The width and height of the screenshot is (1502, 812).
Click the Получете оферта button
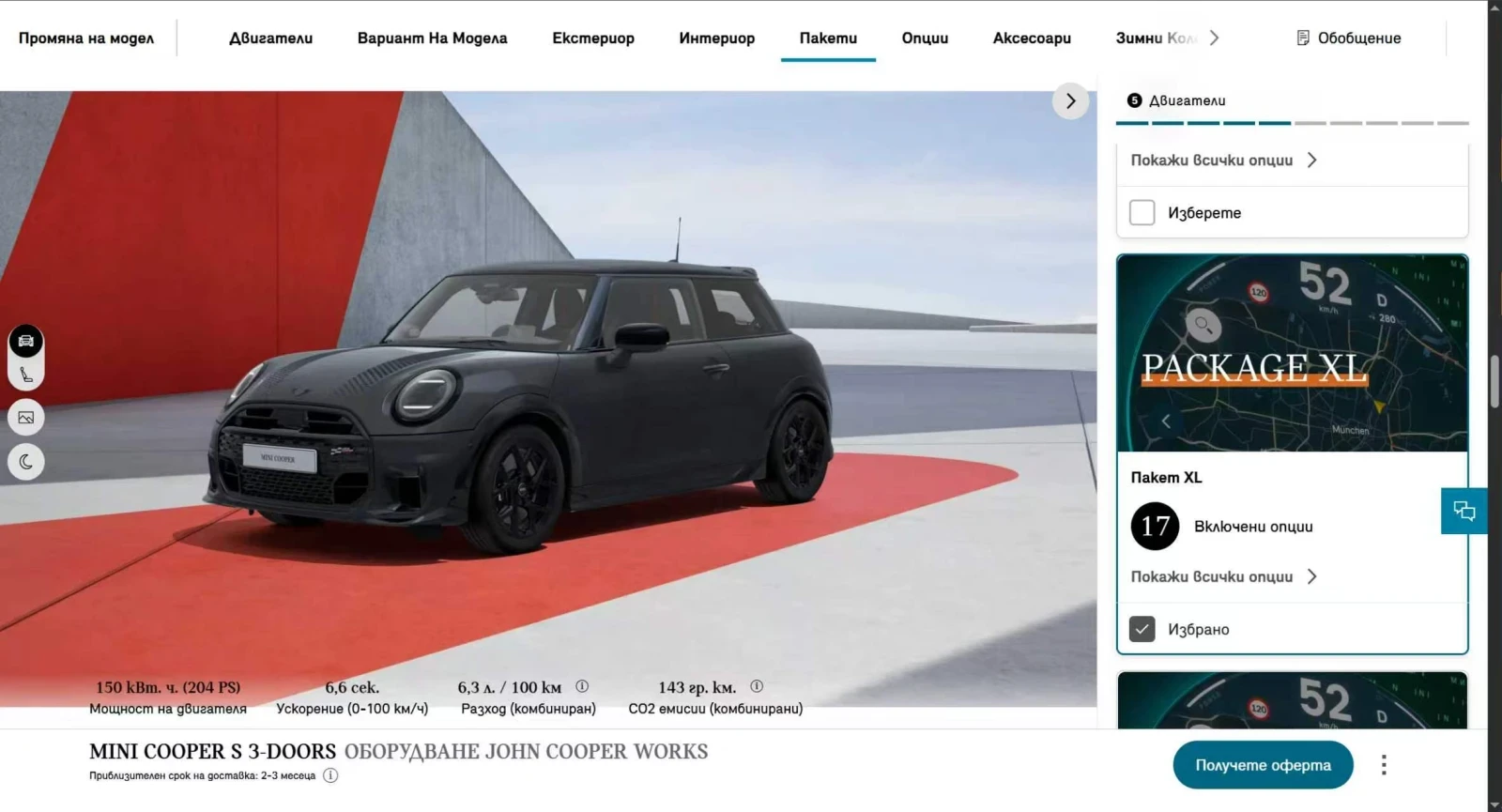1263,765
